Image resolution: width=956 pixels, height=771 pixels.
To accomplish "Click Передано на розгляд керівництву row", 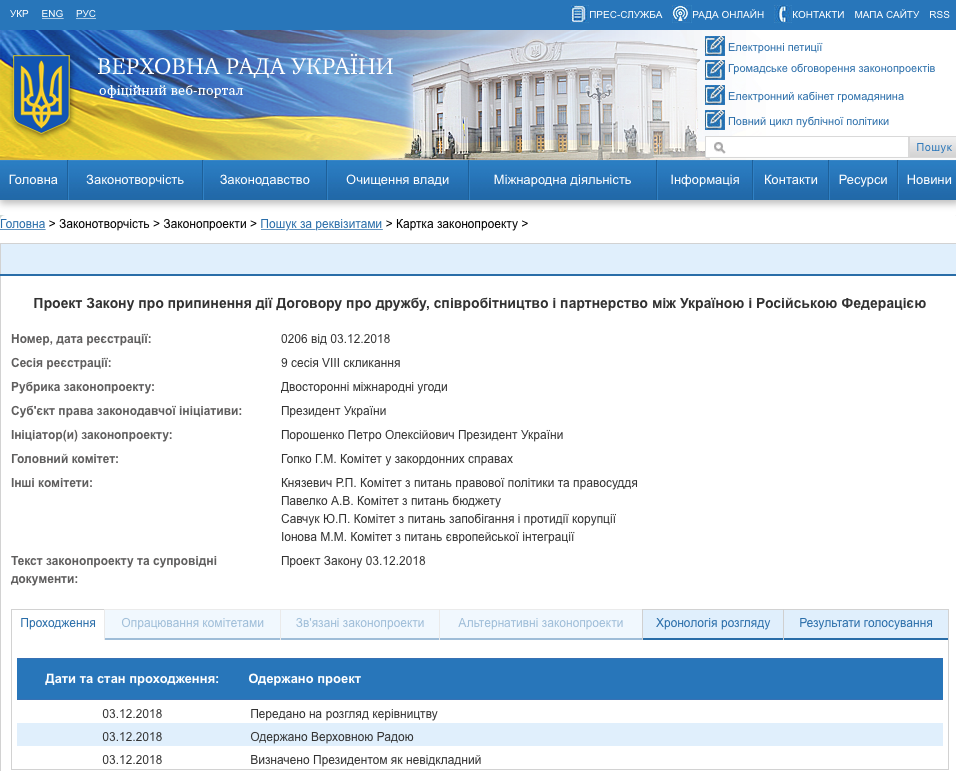I will point(480,714).
